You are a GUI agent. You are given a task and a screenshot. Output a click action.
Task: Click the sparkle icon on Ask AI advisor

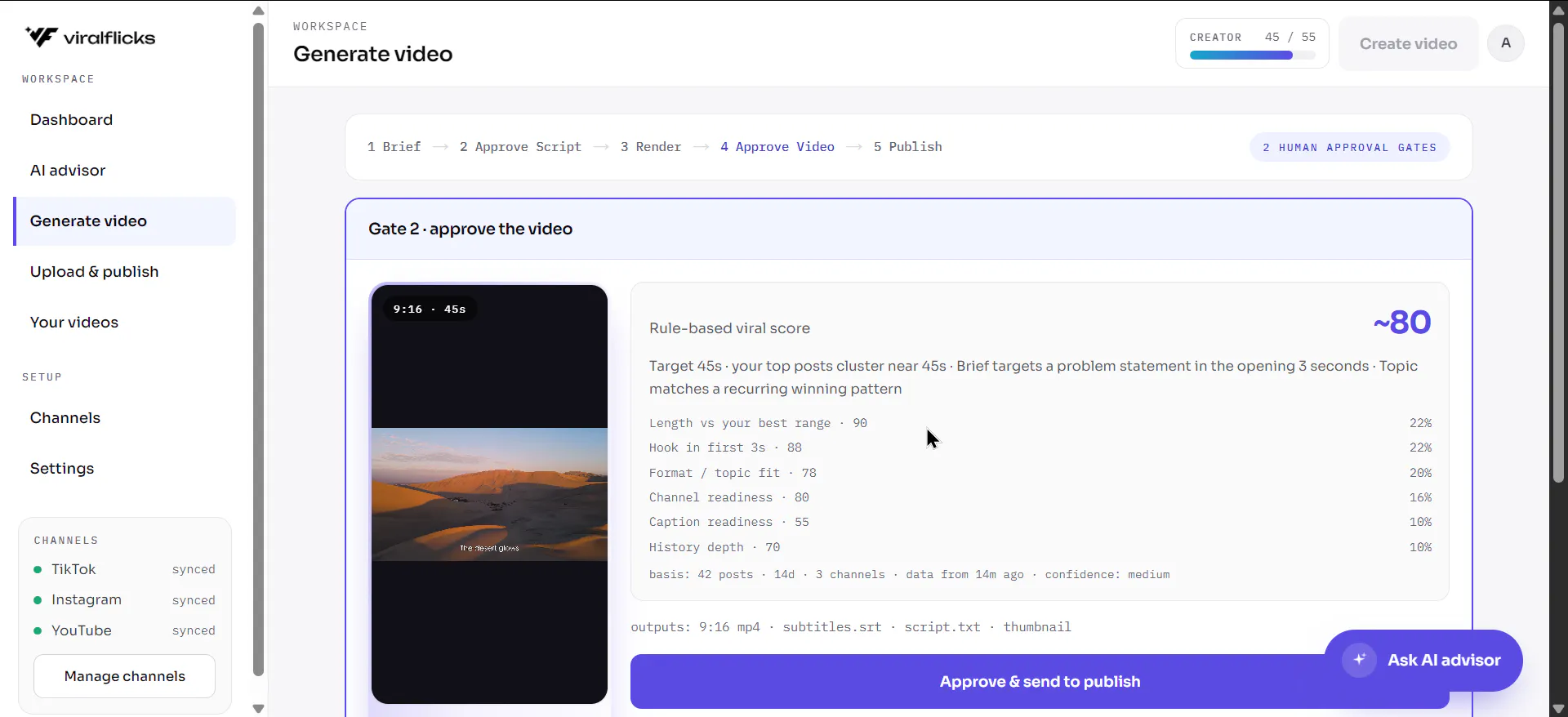click(x=1359, y=660)
